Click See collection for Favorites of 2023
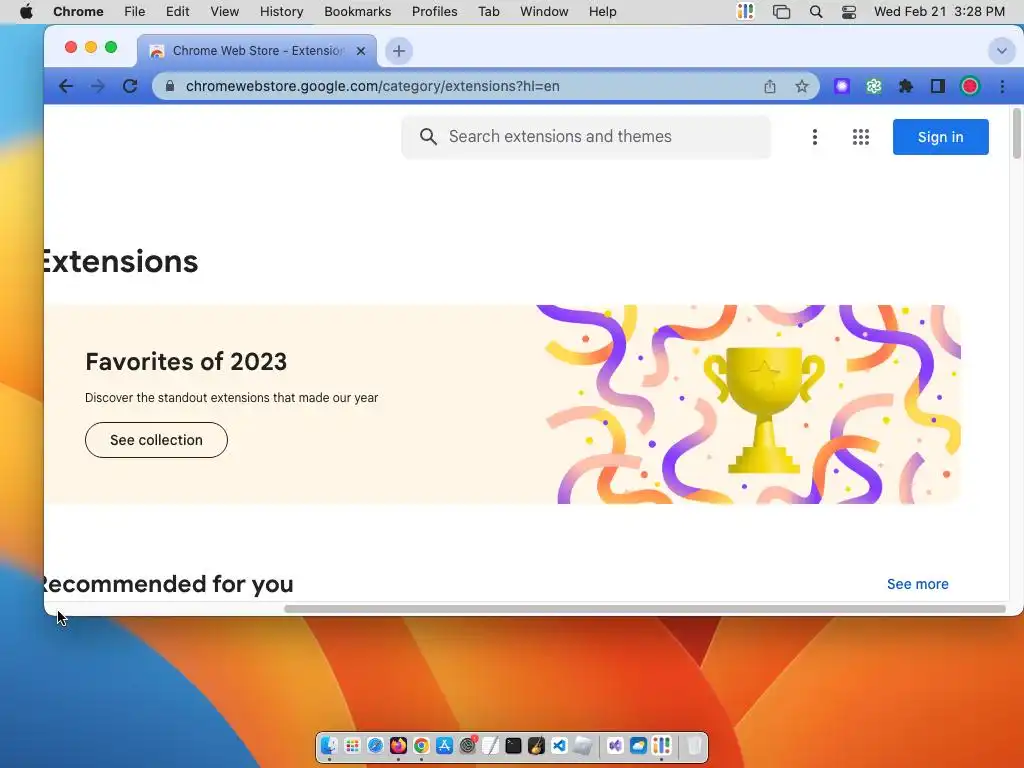The image size is (1024, 768). click(x=156, y=440)
